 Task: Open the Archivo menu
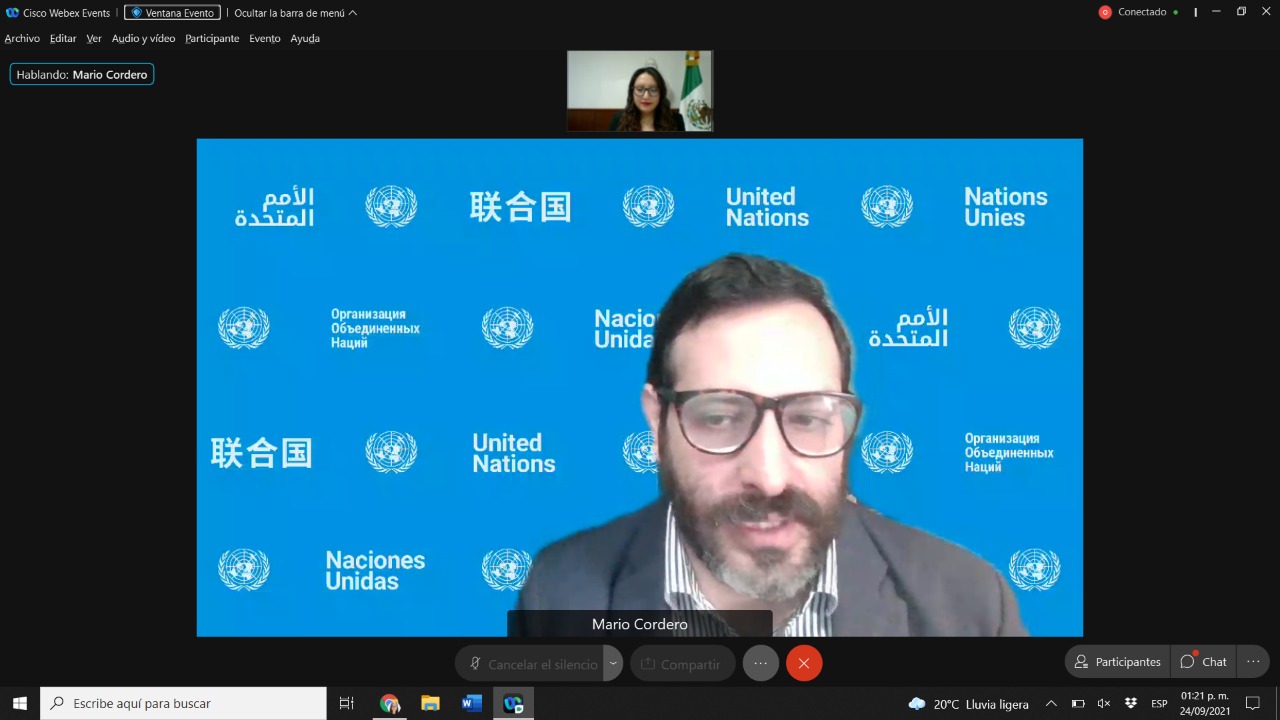22,38
